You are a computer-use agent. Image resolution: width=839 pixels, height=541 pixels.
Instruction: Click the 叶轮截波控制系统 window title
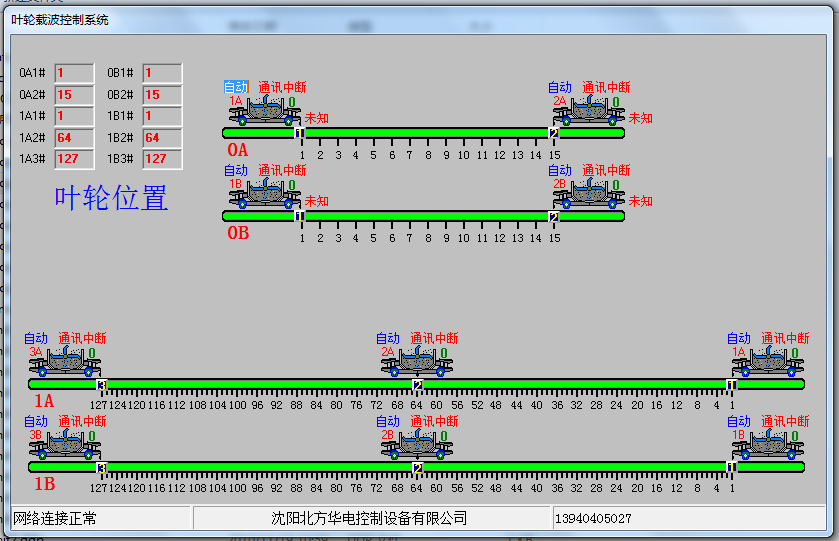[59, 20]
